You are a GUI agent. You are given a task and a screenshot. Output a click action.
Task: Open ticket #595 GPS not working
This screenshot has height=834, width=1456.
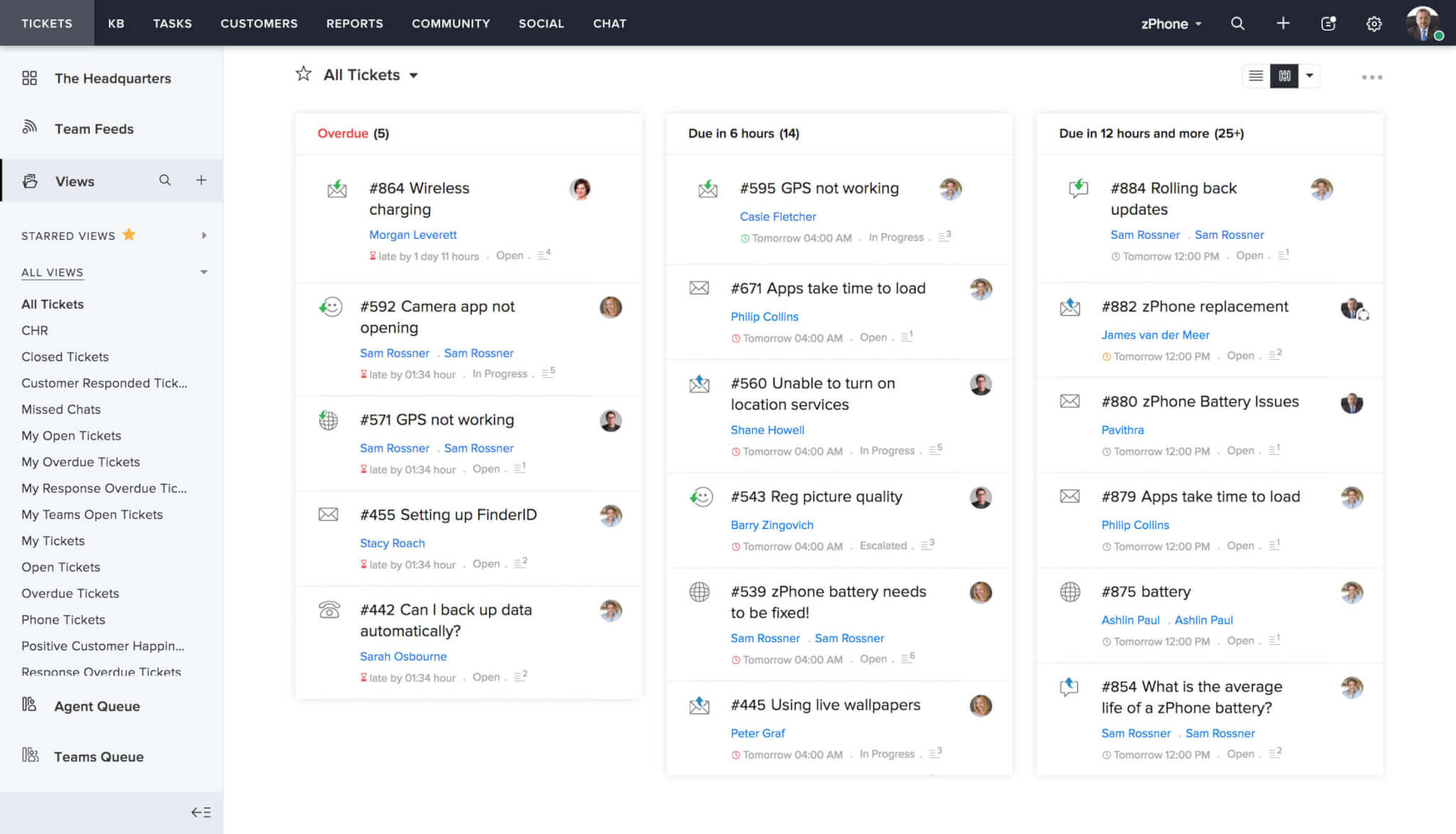click(x=820, y=189)
